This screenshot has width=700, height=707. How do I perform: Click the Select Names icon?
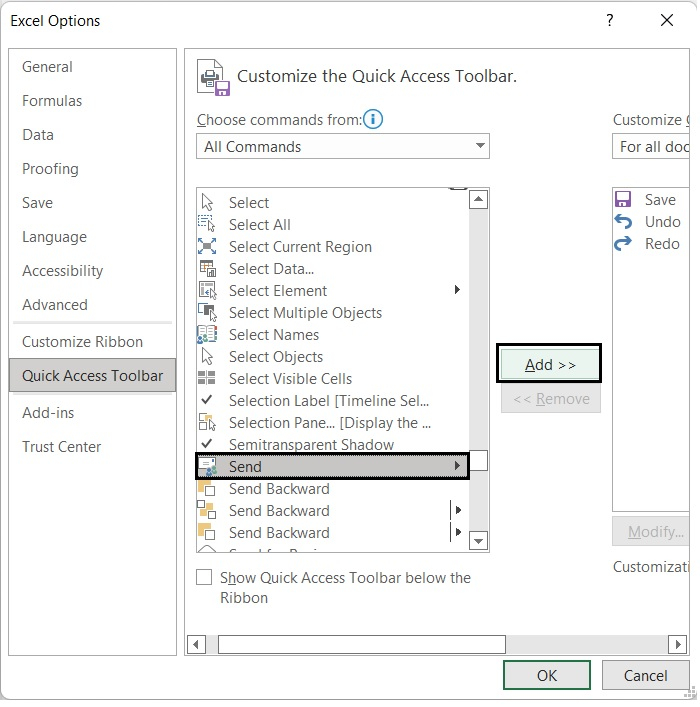207,335
